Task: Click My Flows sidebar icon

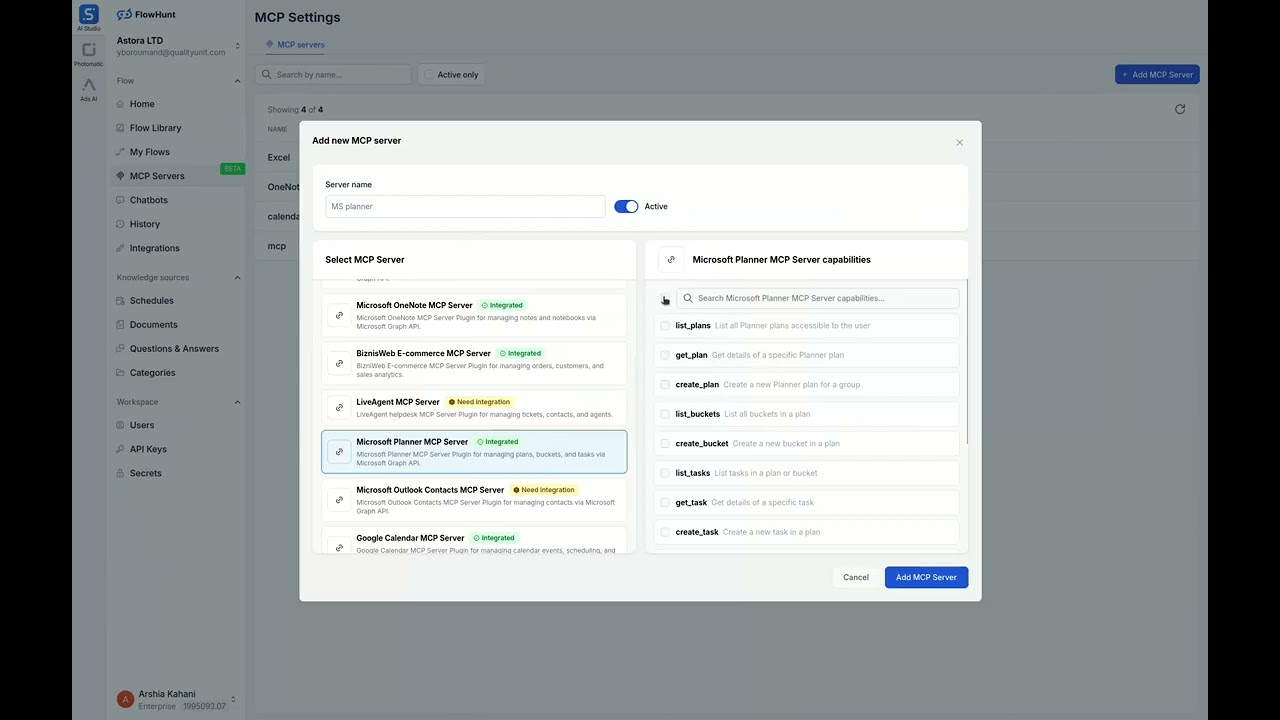Action: pyautogui.click(x=121, y=152)
